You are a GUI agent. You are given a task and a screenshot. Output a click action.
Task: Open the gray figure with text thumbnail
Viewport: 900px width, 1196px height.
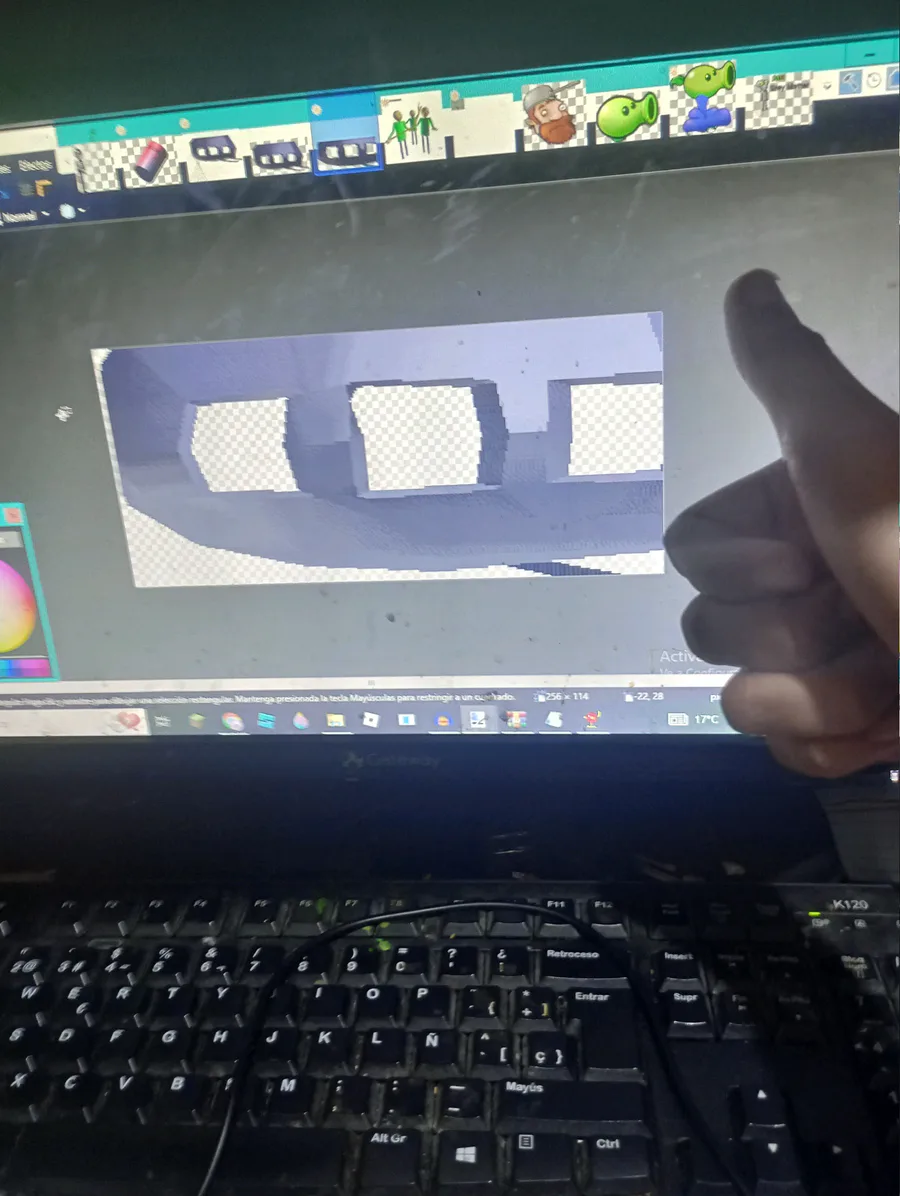coord(778,100)
